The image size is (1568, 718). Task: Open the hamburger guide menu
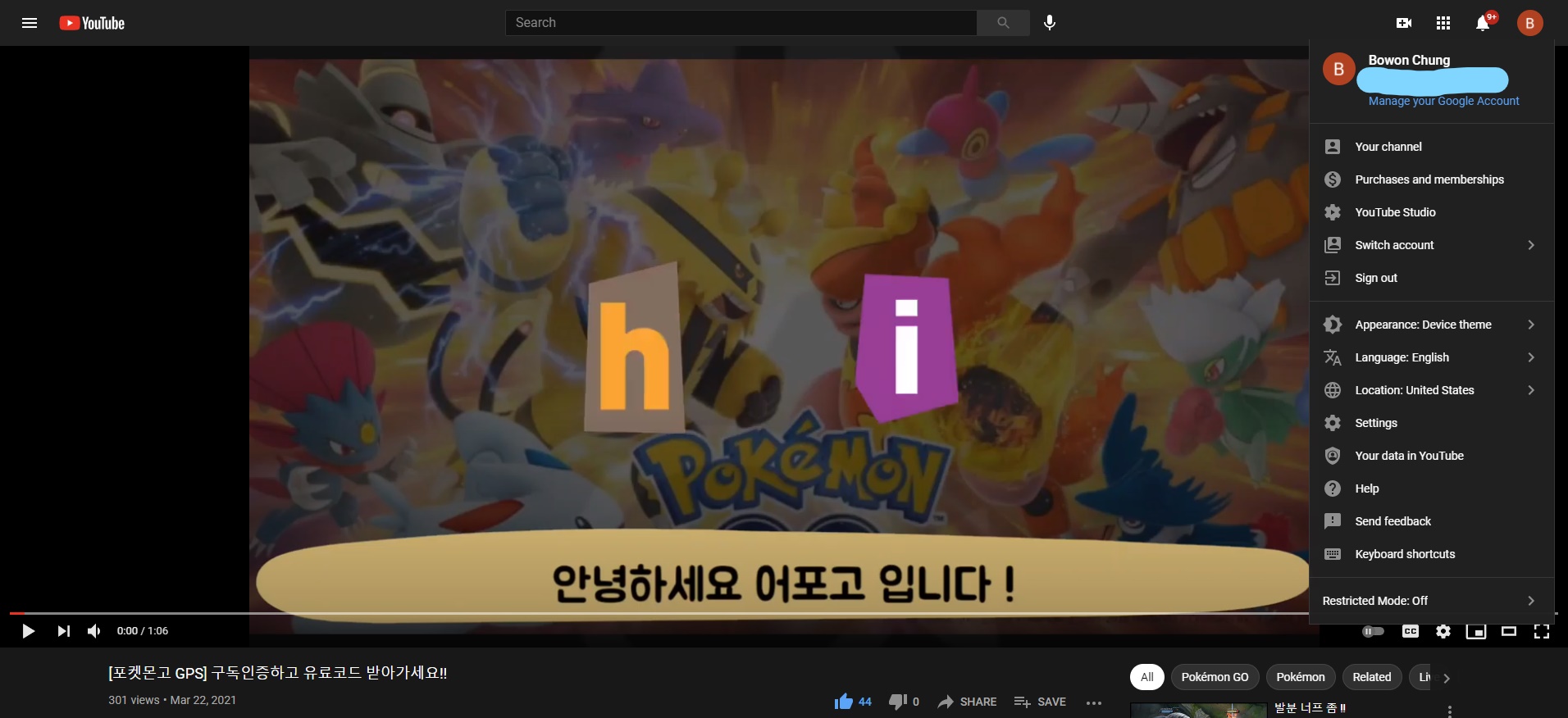point(30,23)
